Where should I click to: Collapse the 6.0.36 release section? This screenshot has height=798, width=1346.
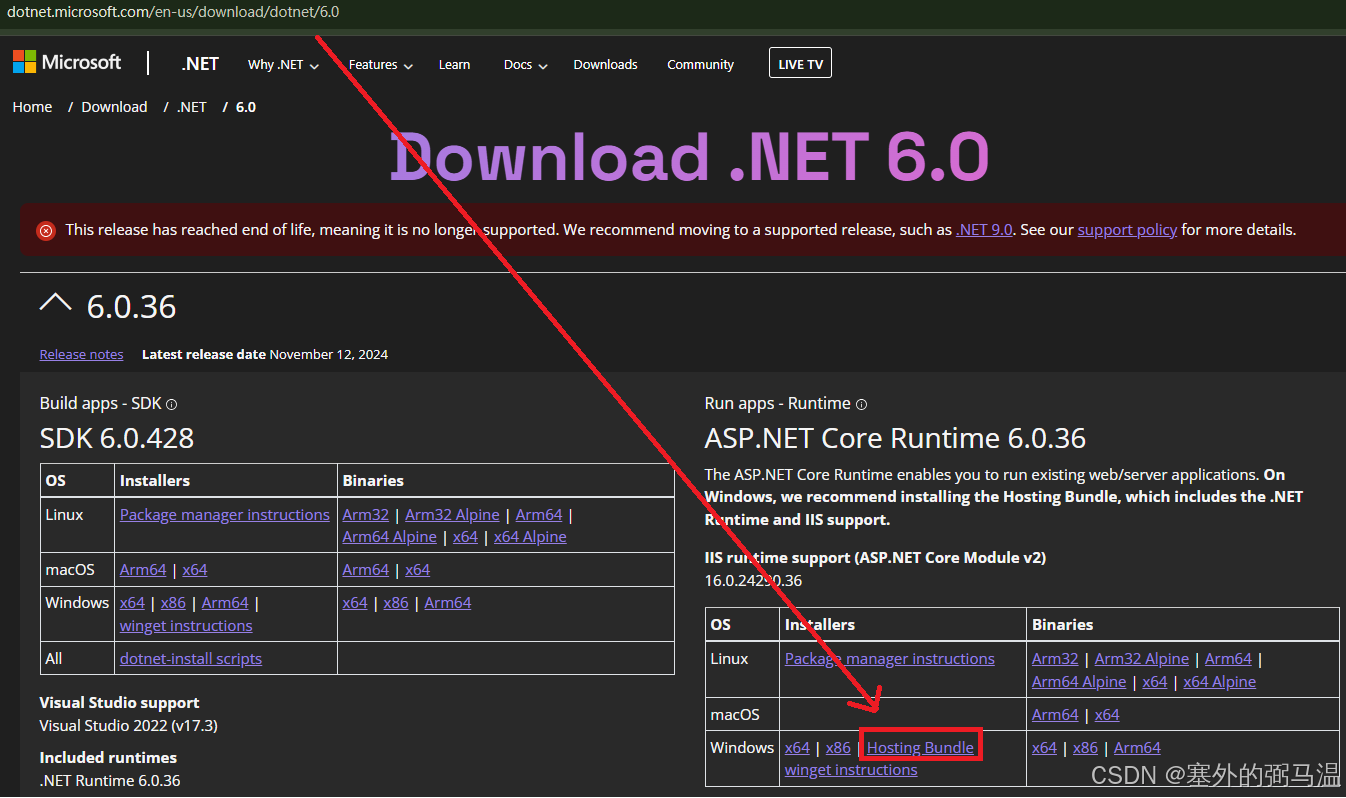[56, 303]
